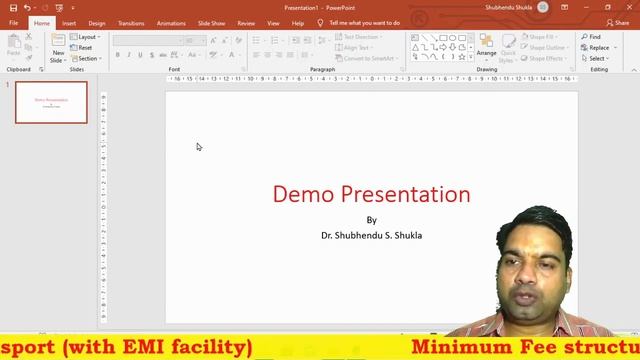This screenshot has width=640, height=360.
Task: Select slide 1 thumbnail
Action: [x=51, y=102]
